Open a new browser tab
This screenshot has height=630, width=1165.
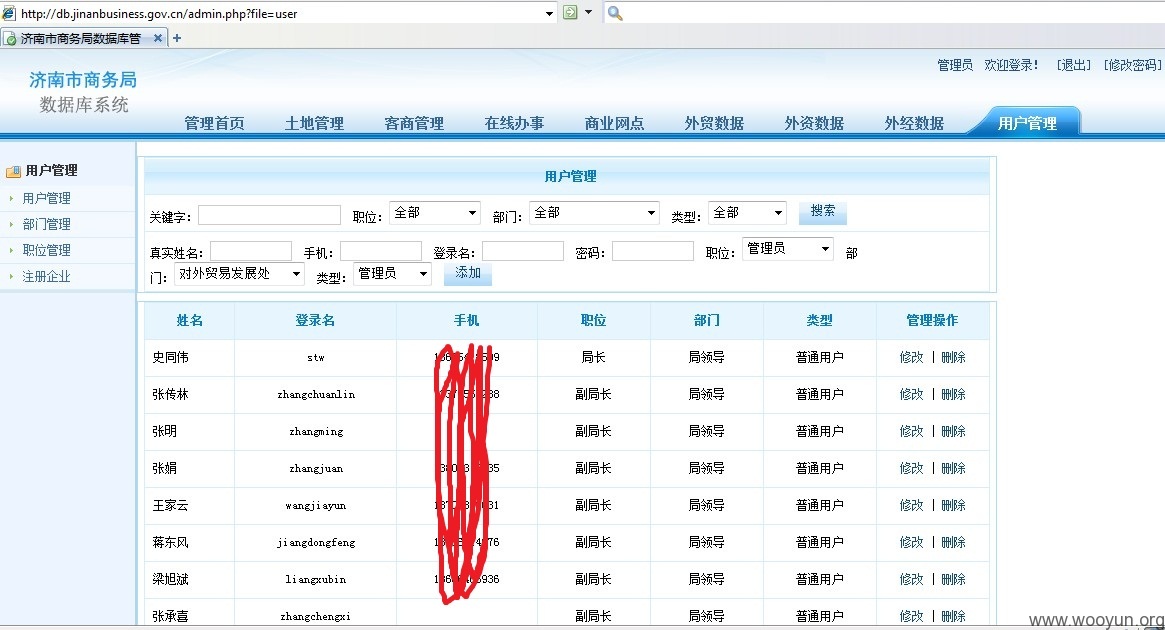tap(177, 38)
